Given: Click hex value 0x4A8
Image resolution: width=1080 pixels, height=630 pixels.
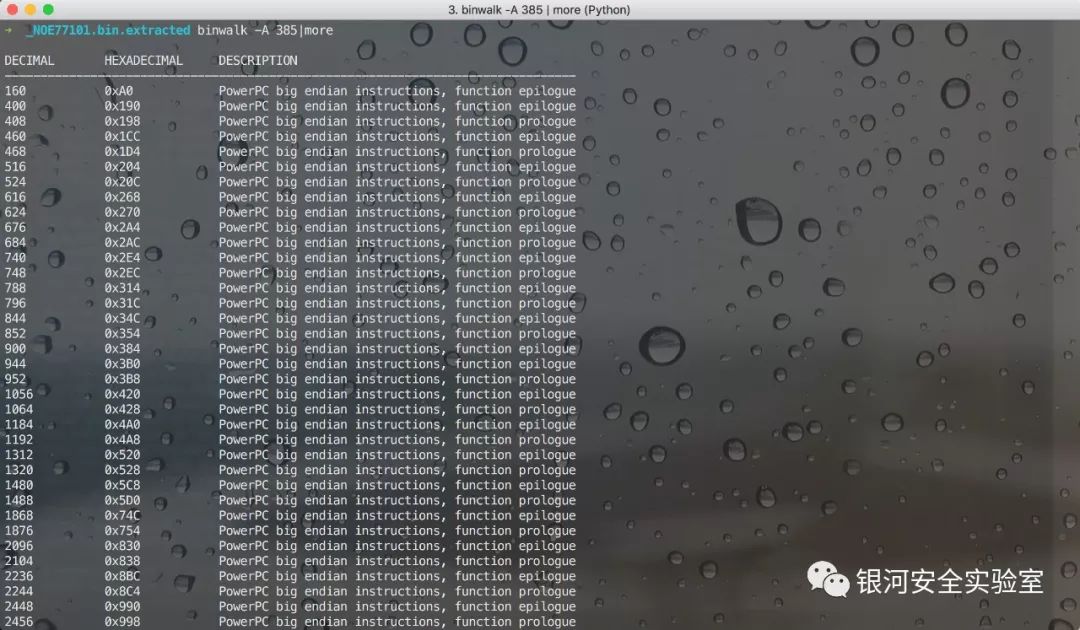Looking at the screenshot, I should [x=122, y=439].
